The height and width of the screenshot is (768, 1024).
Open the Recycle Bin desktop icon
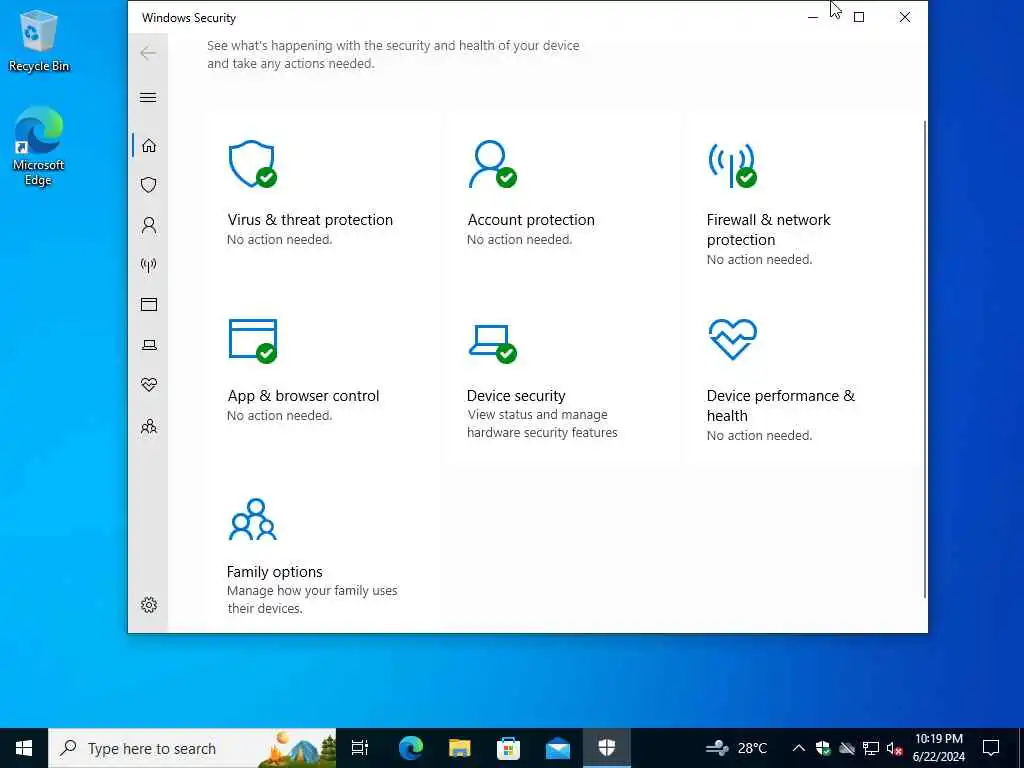(39, 40)
